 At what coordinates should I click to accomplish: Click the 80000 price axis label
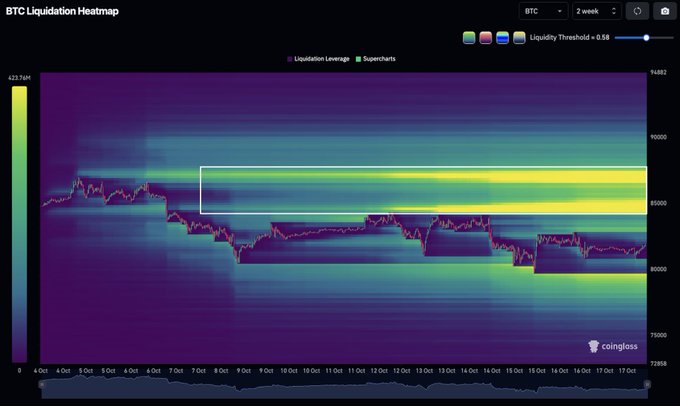click(x=658, y=269)
